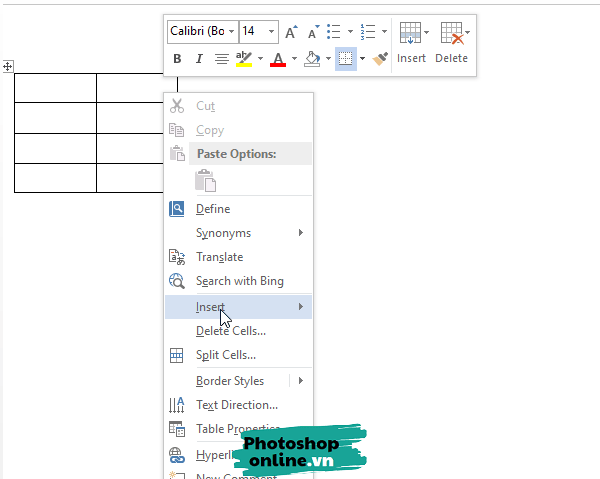Click the table move handle
This screenshot has height=479, width=600.
coord(8,66)
